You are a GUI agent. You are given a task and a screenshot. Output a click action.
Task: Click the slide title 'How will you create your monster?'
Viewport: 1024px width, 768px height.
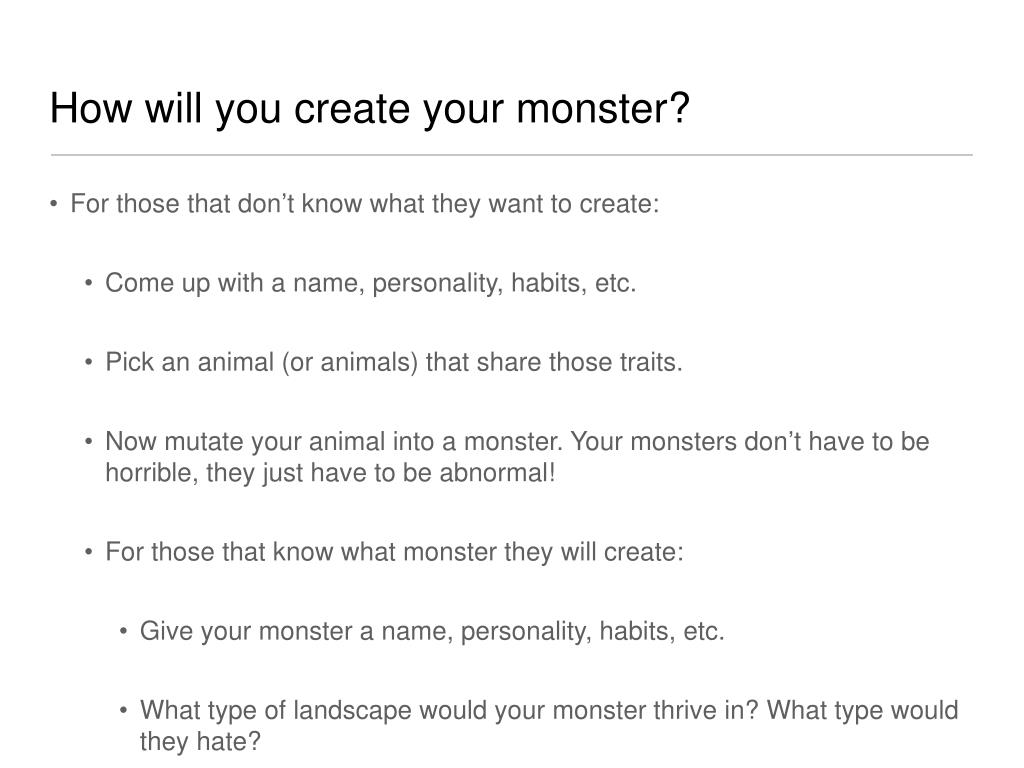(x=370, y=108)
